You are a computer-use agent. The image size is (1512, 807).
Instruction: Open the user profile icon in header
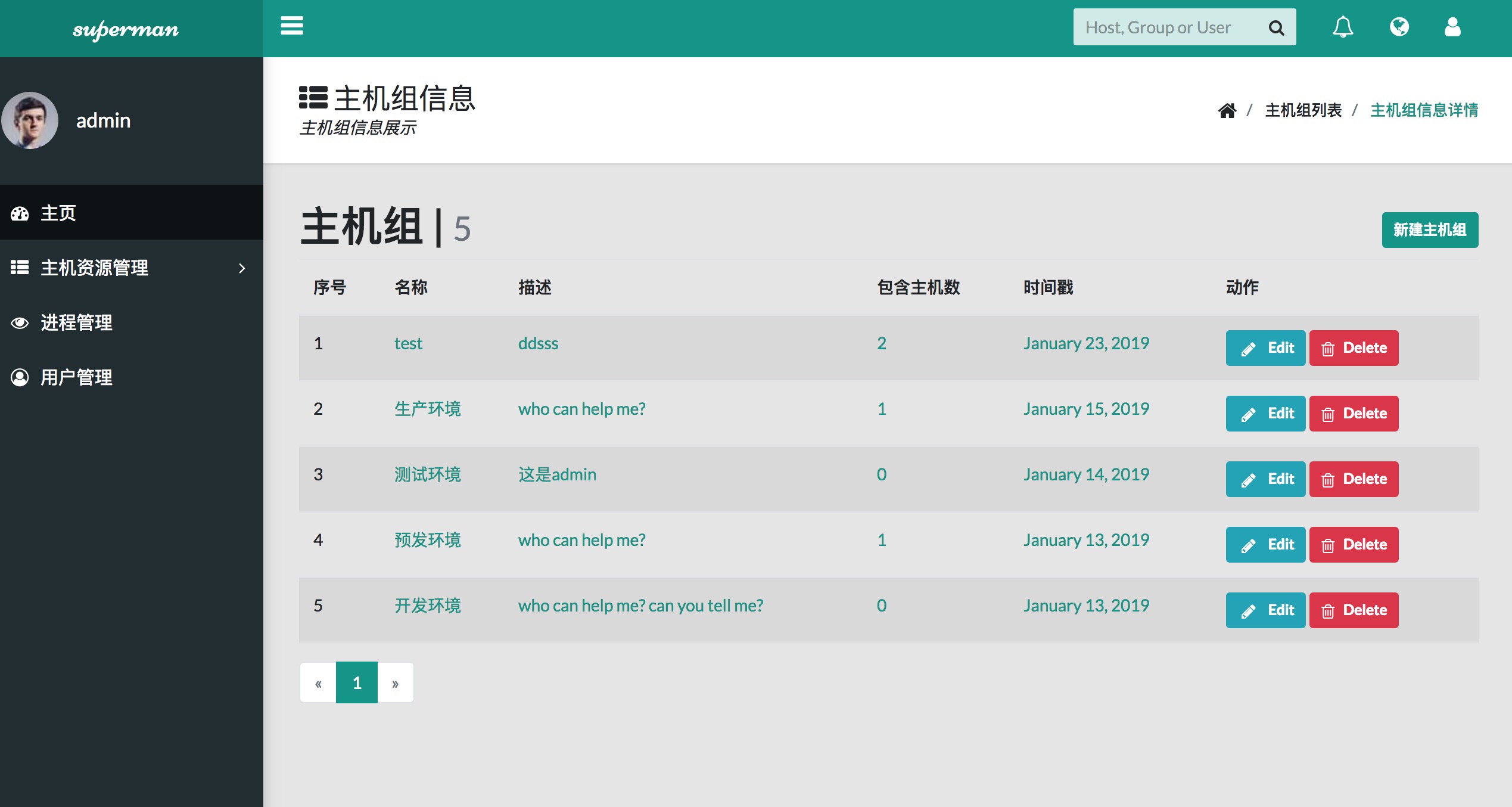1452,27
